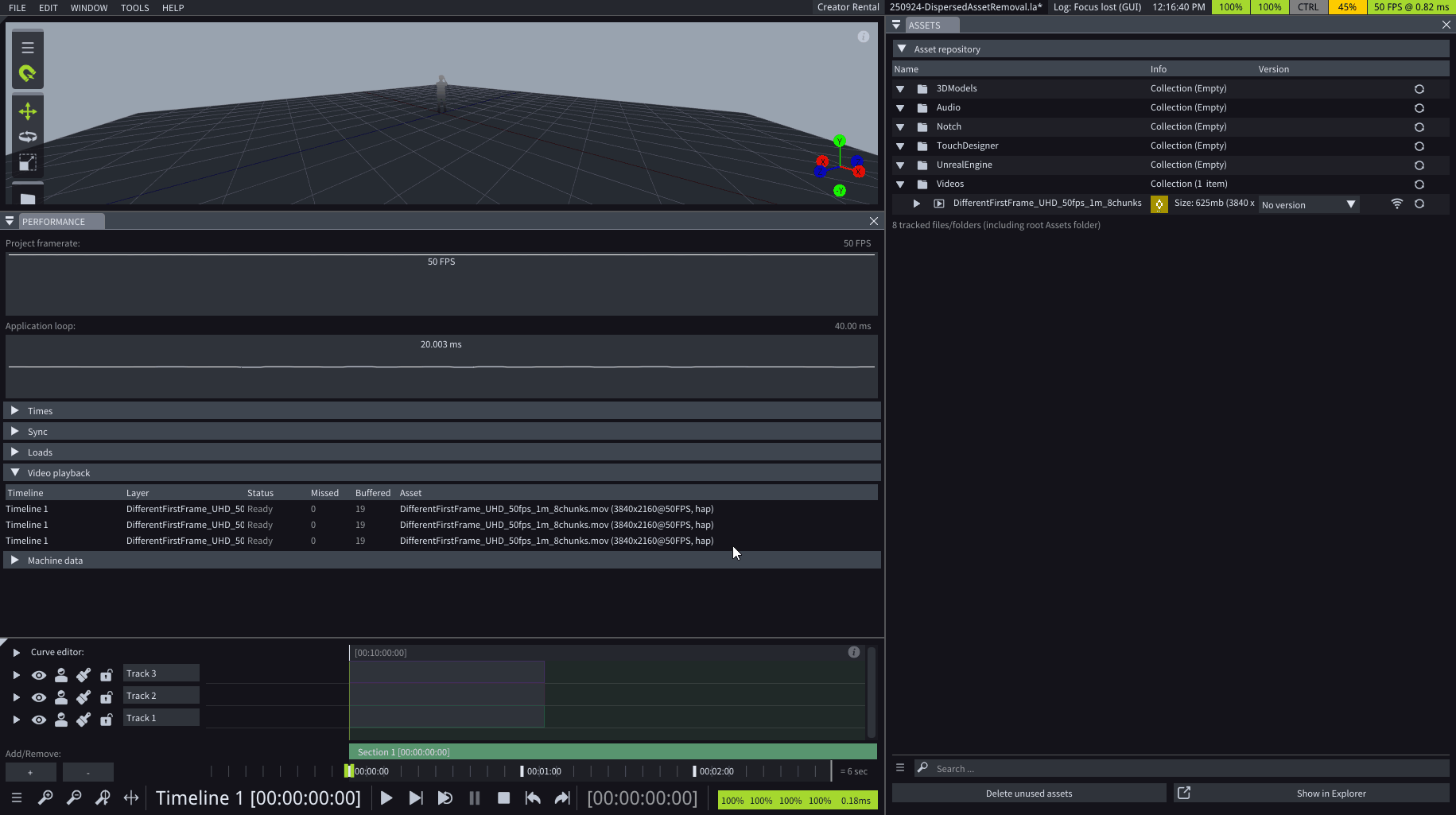Select the move tool with green arrows
Viewport: 1456px width, 815px height.
point(28,111)
